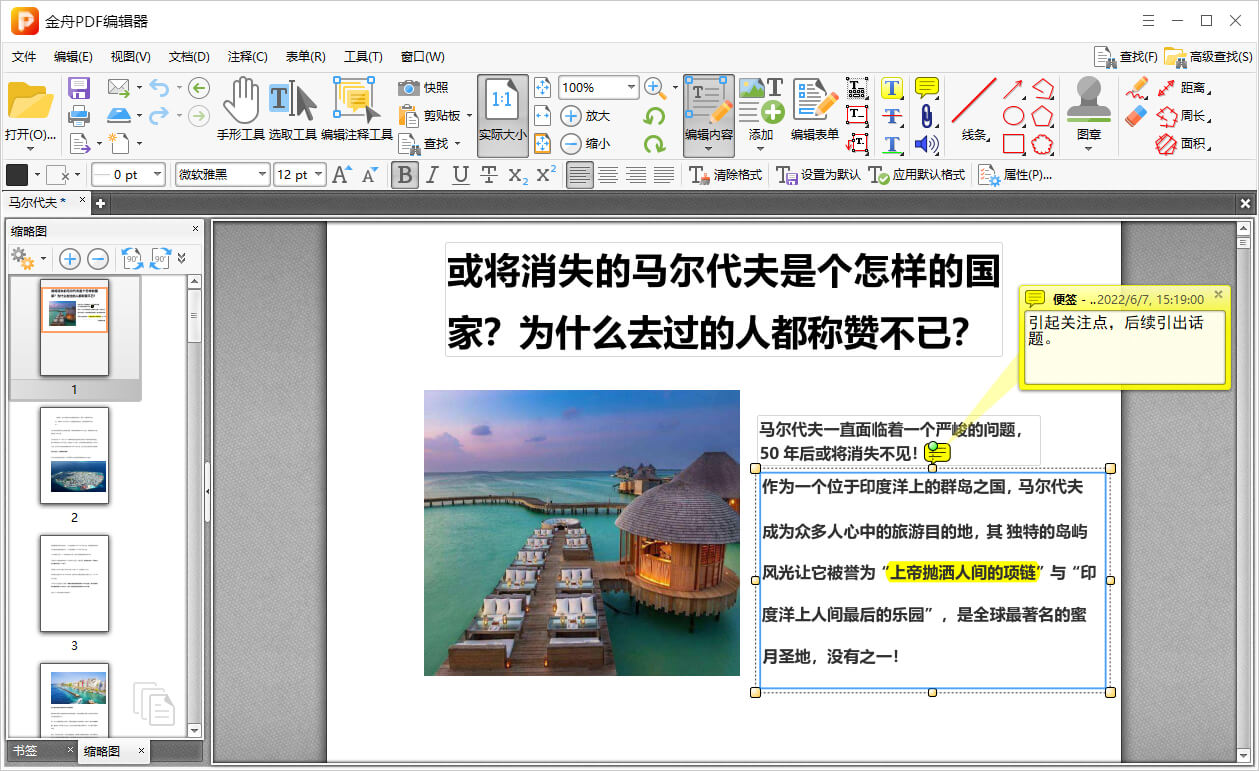1259x771 pixels.
Task: Toggle underline text formatting
Action: (x=460, y=175)
